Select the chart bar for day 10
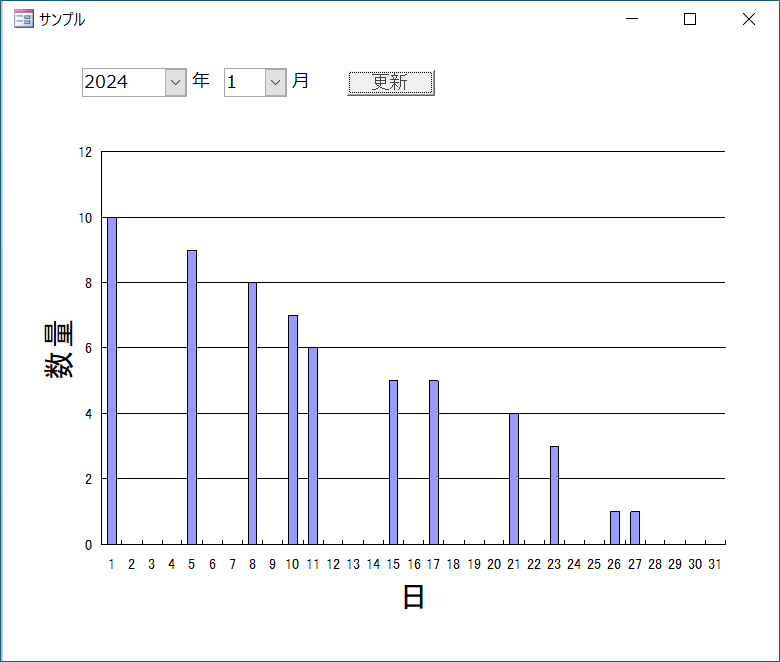Viewport: 780px width, 662px height. tap(293, 430)
